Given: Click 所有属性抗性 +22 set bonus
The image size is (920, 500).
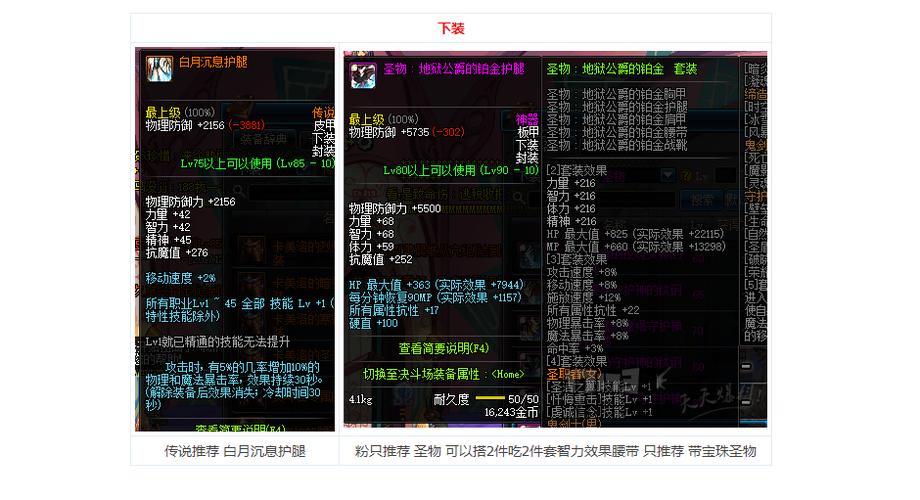Looking at the screenshot, I should [593, 310].
